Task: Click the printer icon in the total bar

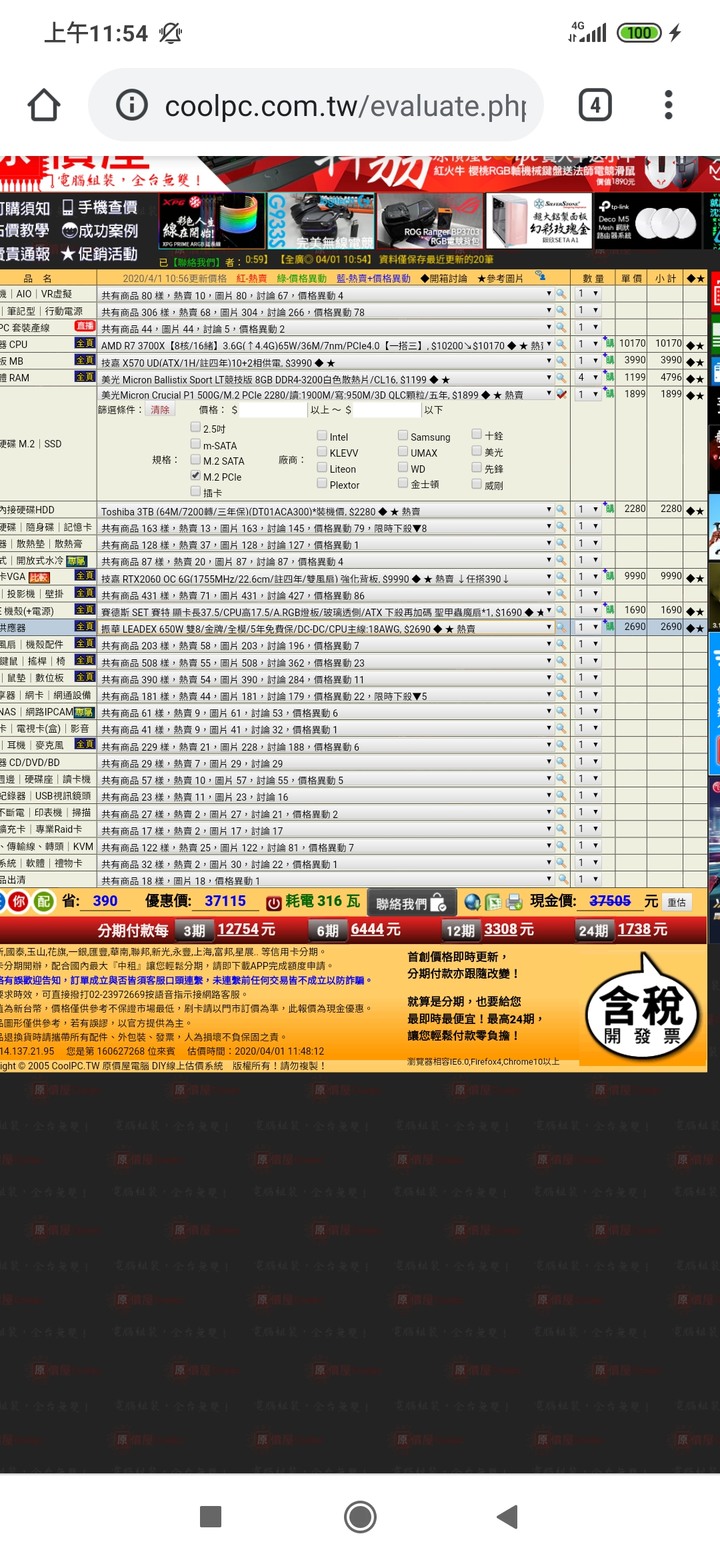Action: 514,902
